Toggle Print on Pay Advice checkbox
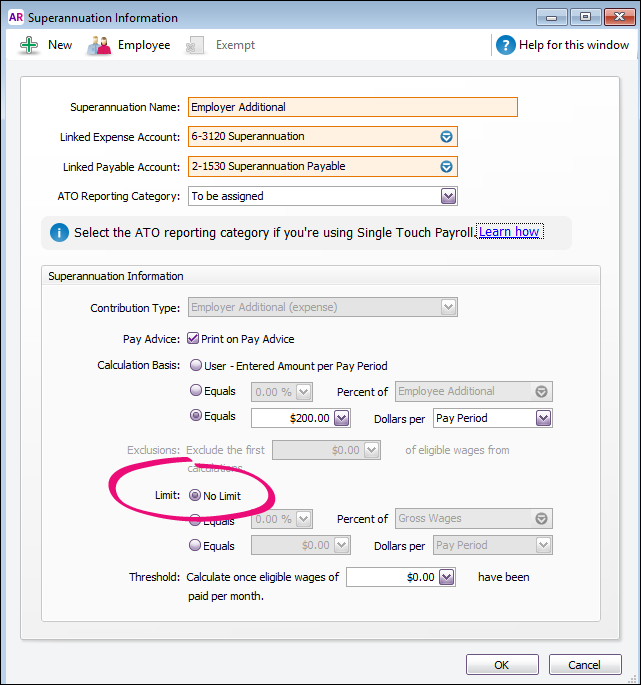The image size is (641, 685). pos(194,339)
